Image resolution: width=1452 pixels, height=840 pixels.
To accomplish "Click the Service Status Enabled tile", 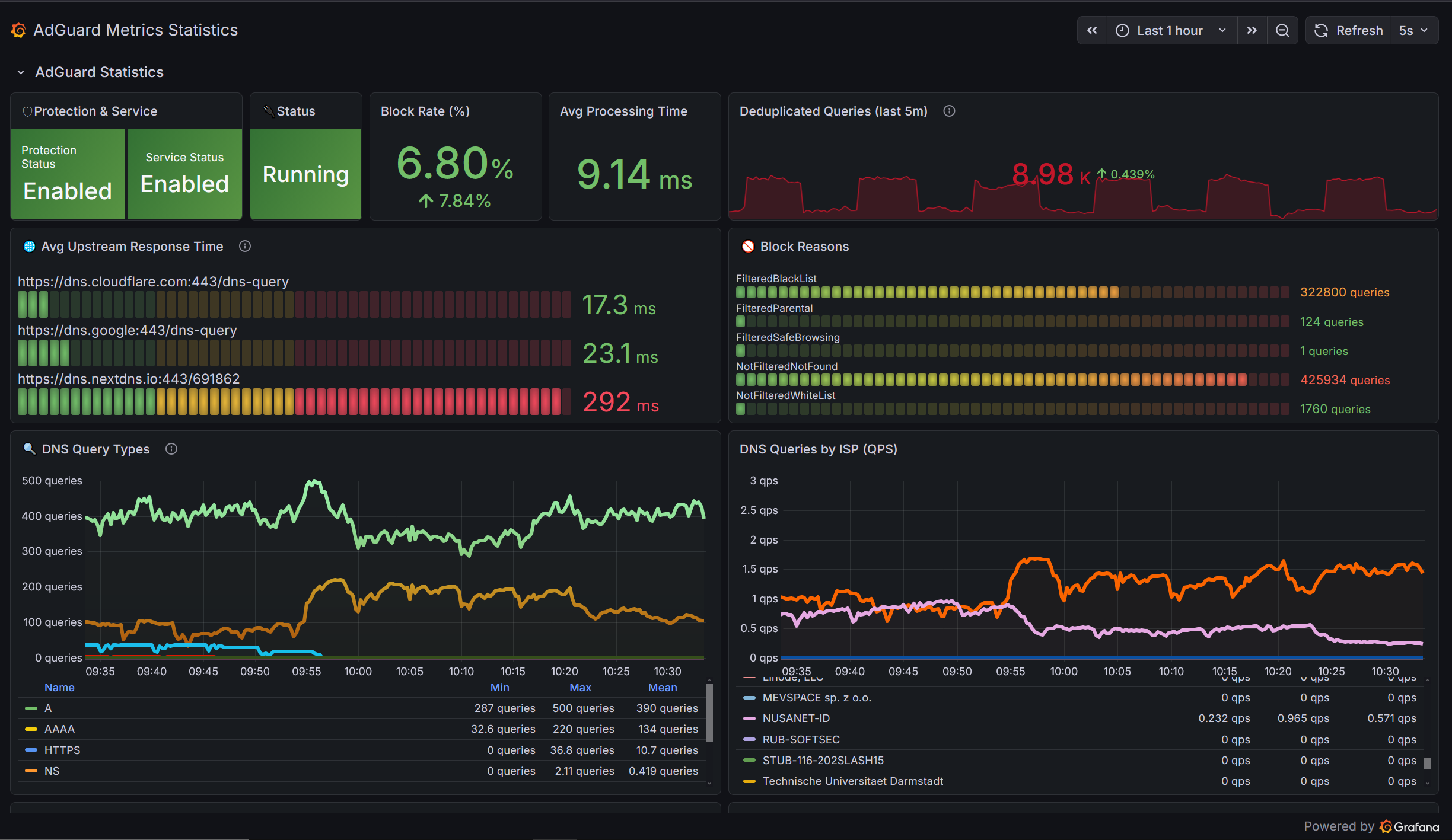I will click(185, 174).
